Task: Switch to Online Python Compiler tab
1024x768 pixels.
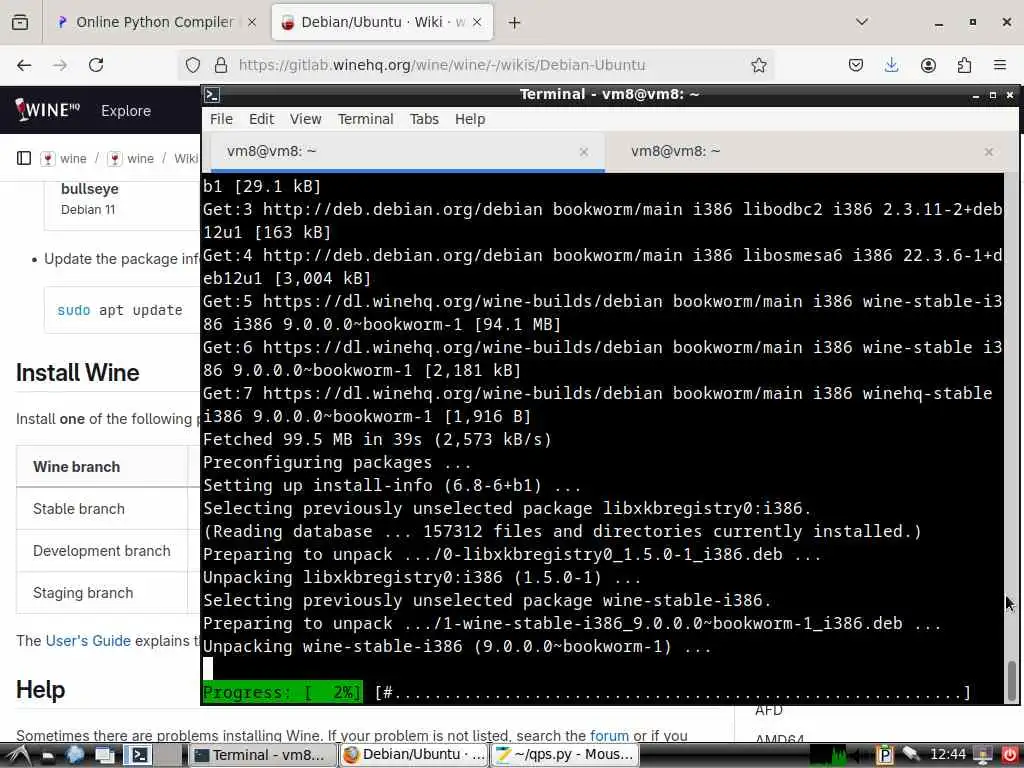Action: click(x=155, y=22)
